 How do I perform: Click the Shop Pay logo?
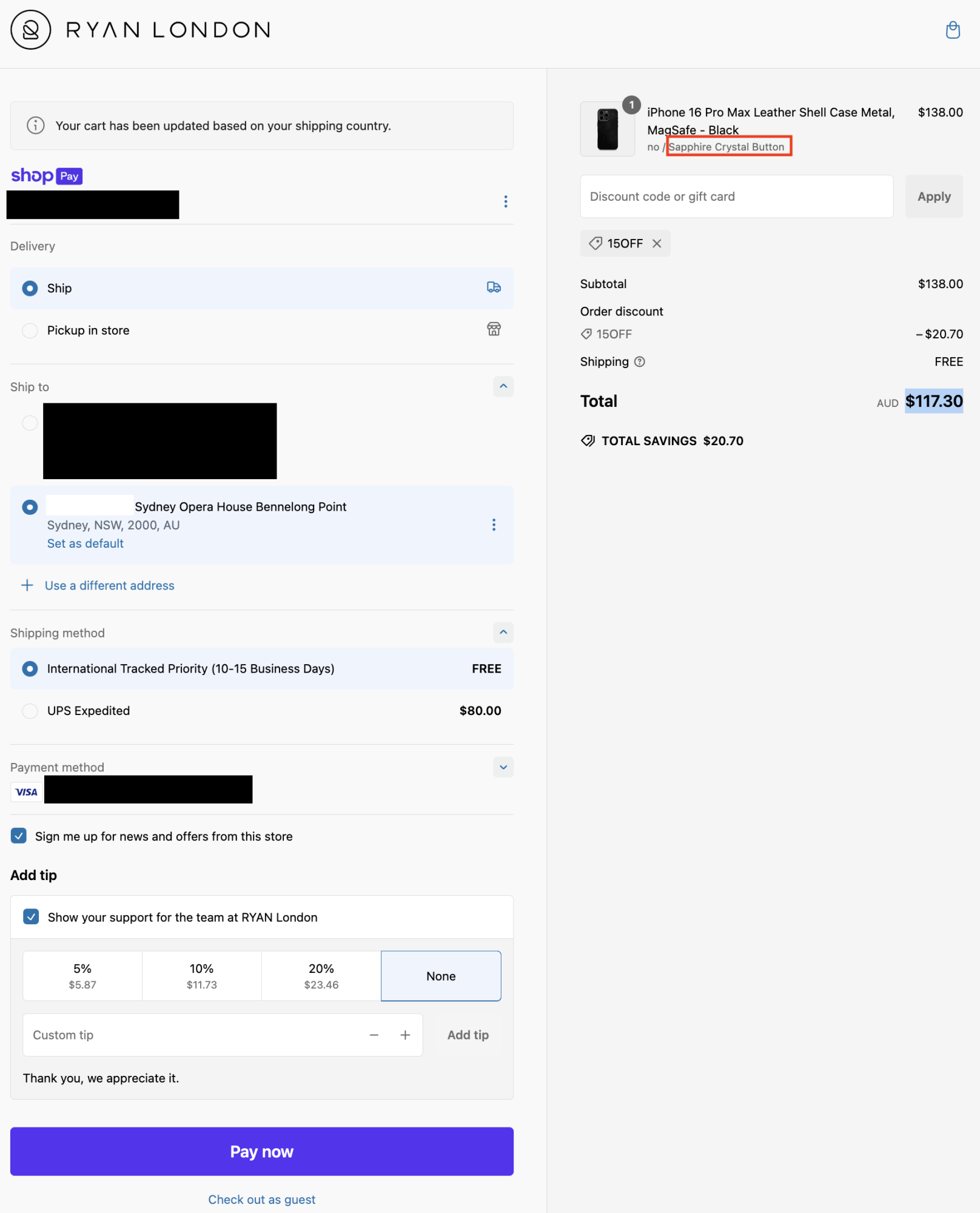tap(47, 176)
